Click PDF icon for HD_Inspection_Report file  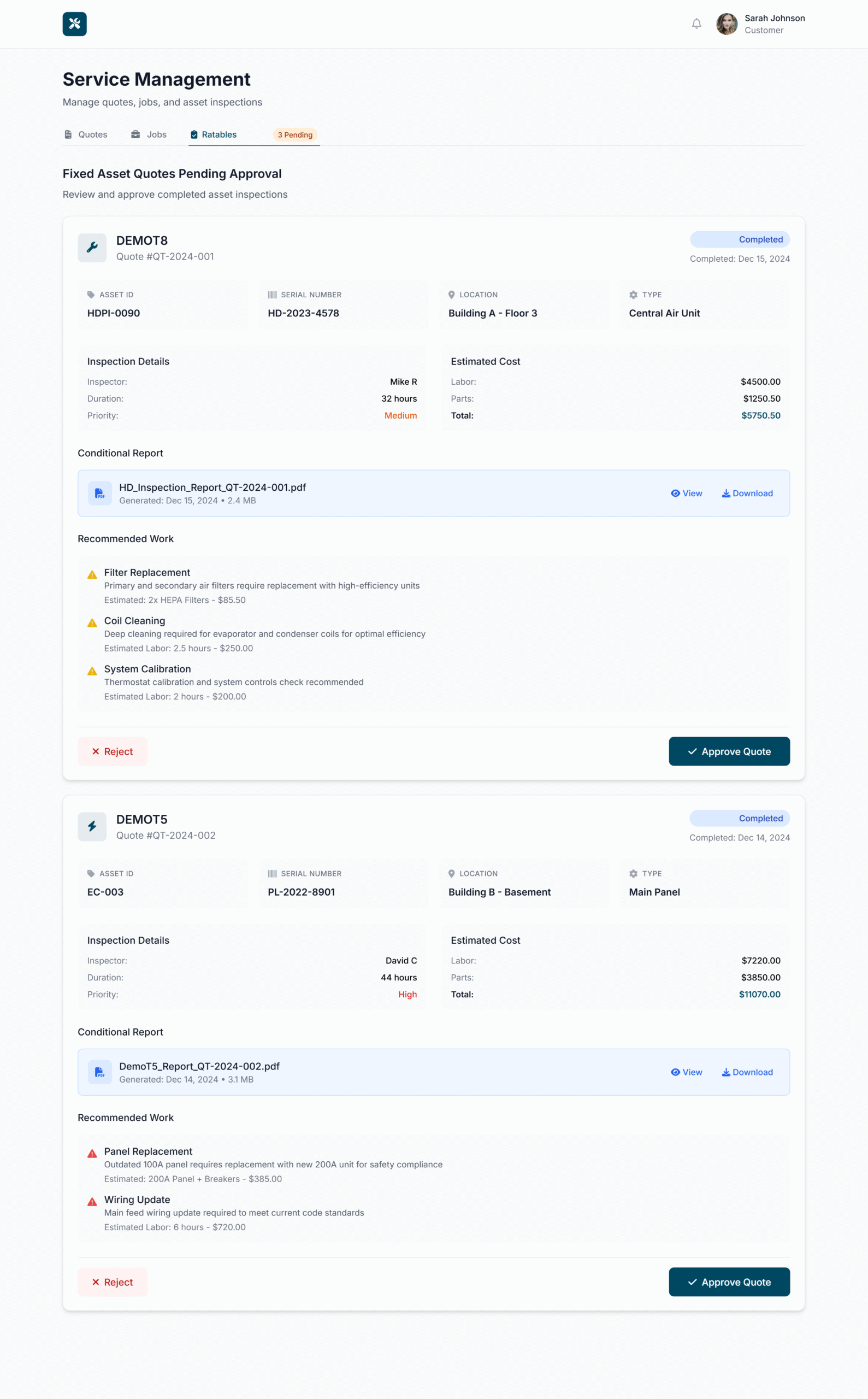[x=99, y=493]
